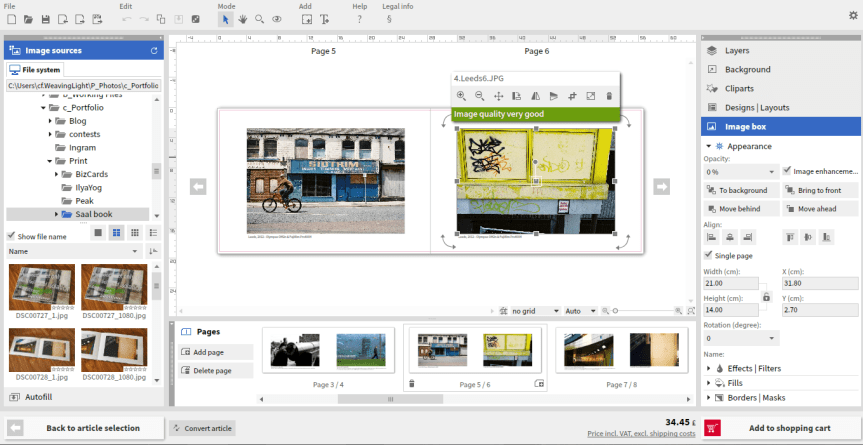The width and height of the screenshot is (863, 445).
Task: Uncheck Show file name checkbox
Action: click(x=12, y=236)
